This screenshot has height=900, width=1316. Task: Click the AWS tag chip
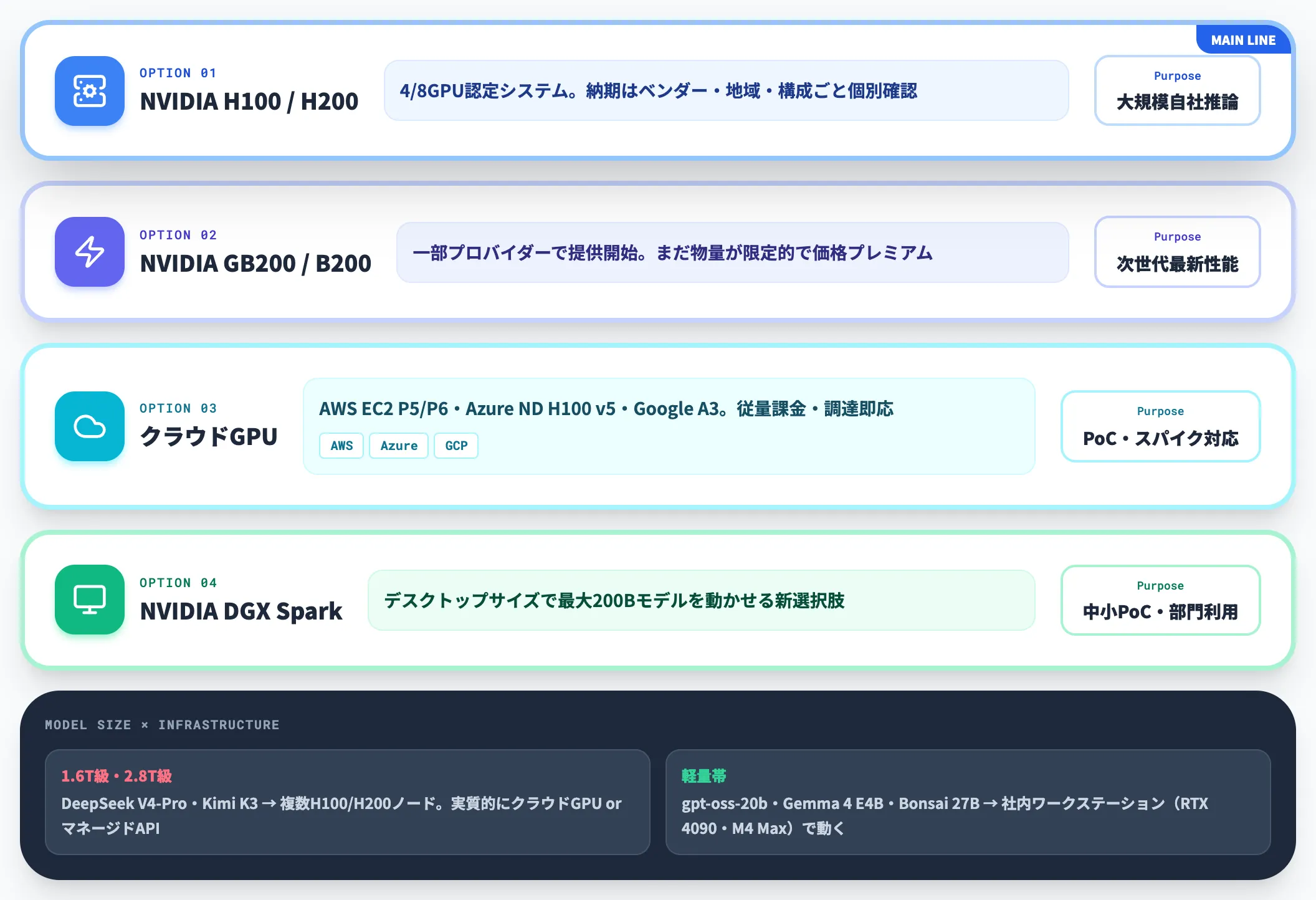341,446
